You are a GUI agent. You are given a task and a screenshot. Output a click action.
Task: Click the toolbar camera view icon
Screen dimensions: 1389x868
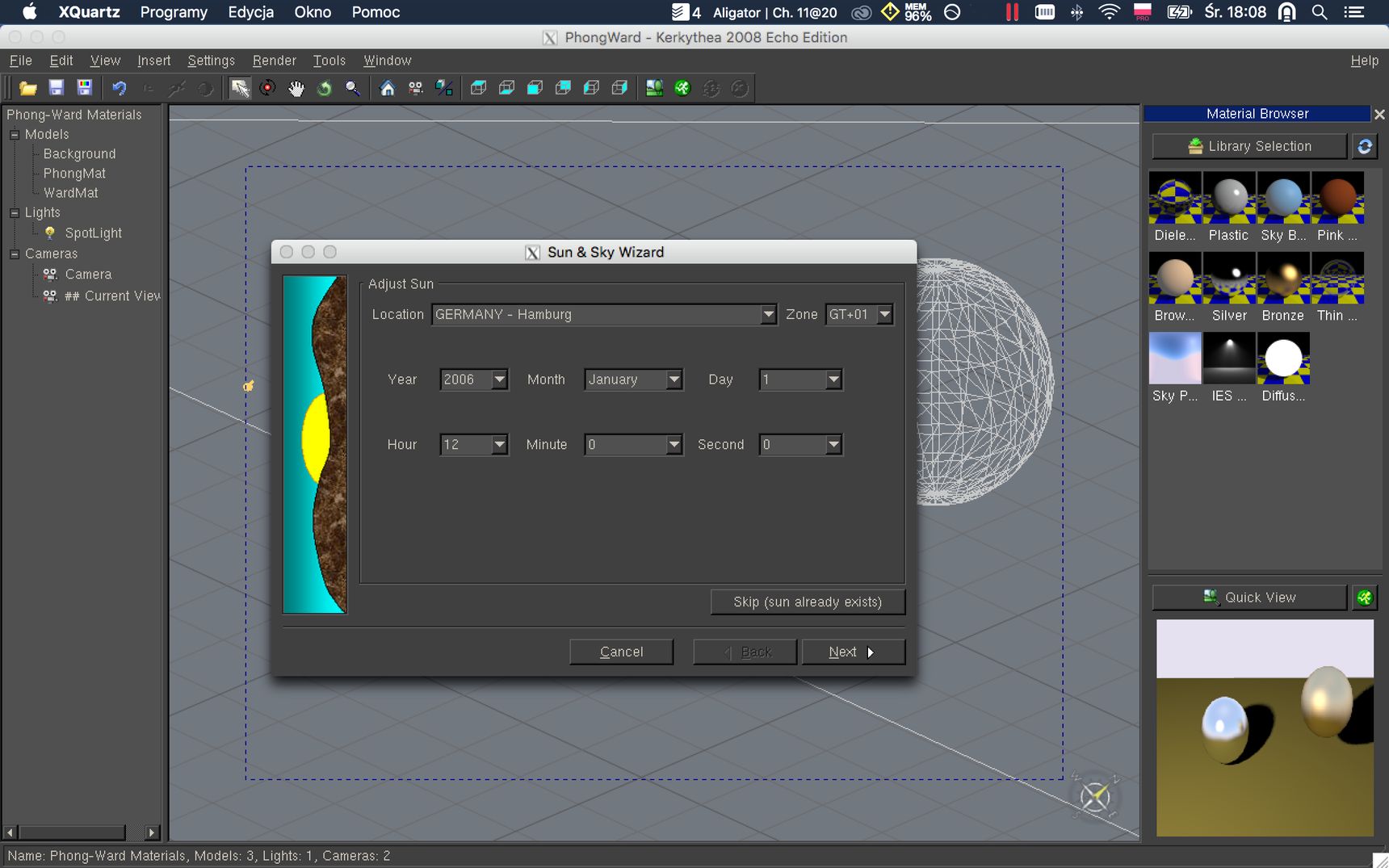416,88
